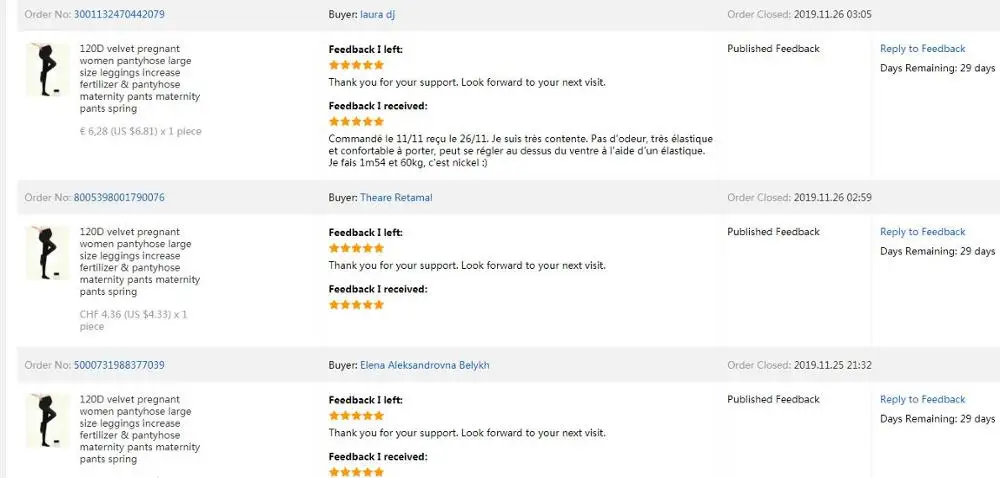Reply to Feedback for laura dj's order
Image resolution: width=1000 pixels, height=478 pixels.
(x=922, y=48)
